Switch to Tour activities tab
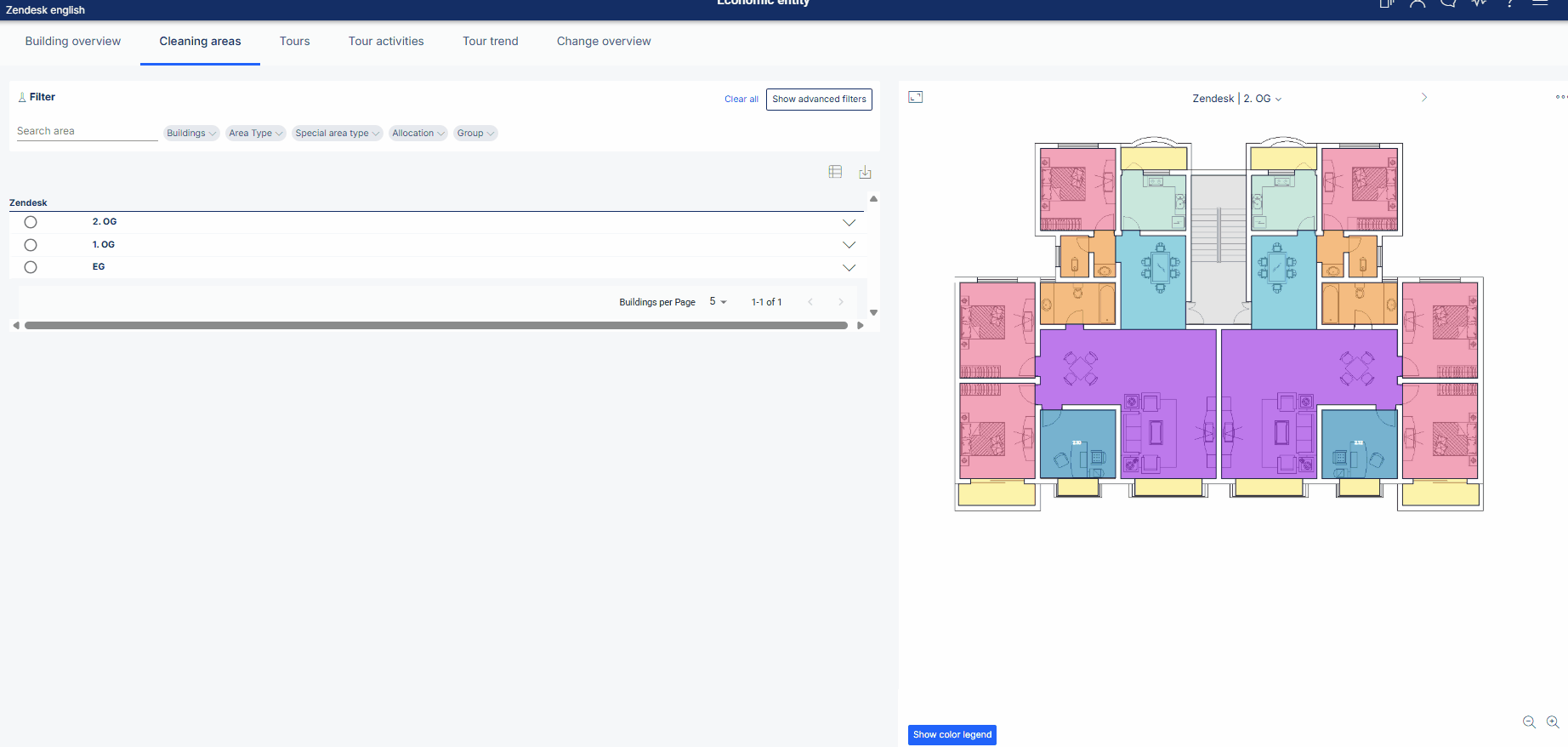 click(386, 41)
